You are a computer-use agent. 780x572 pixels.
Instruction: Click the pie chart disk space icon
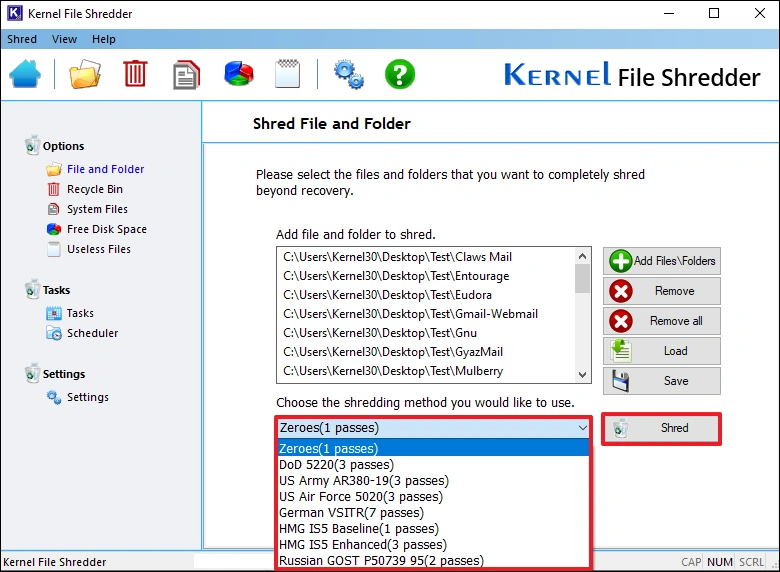coord(238,75)
